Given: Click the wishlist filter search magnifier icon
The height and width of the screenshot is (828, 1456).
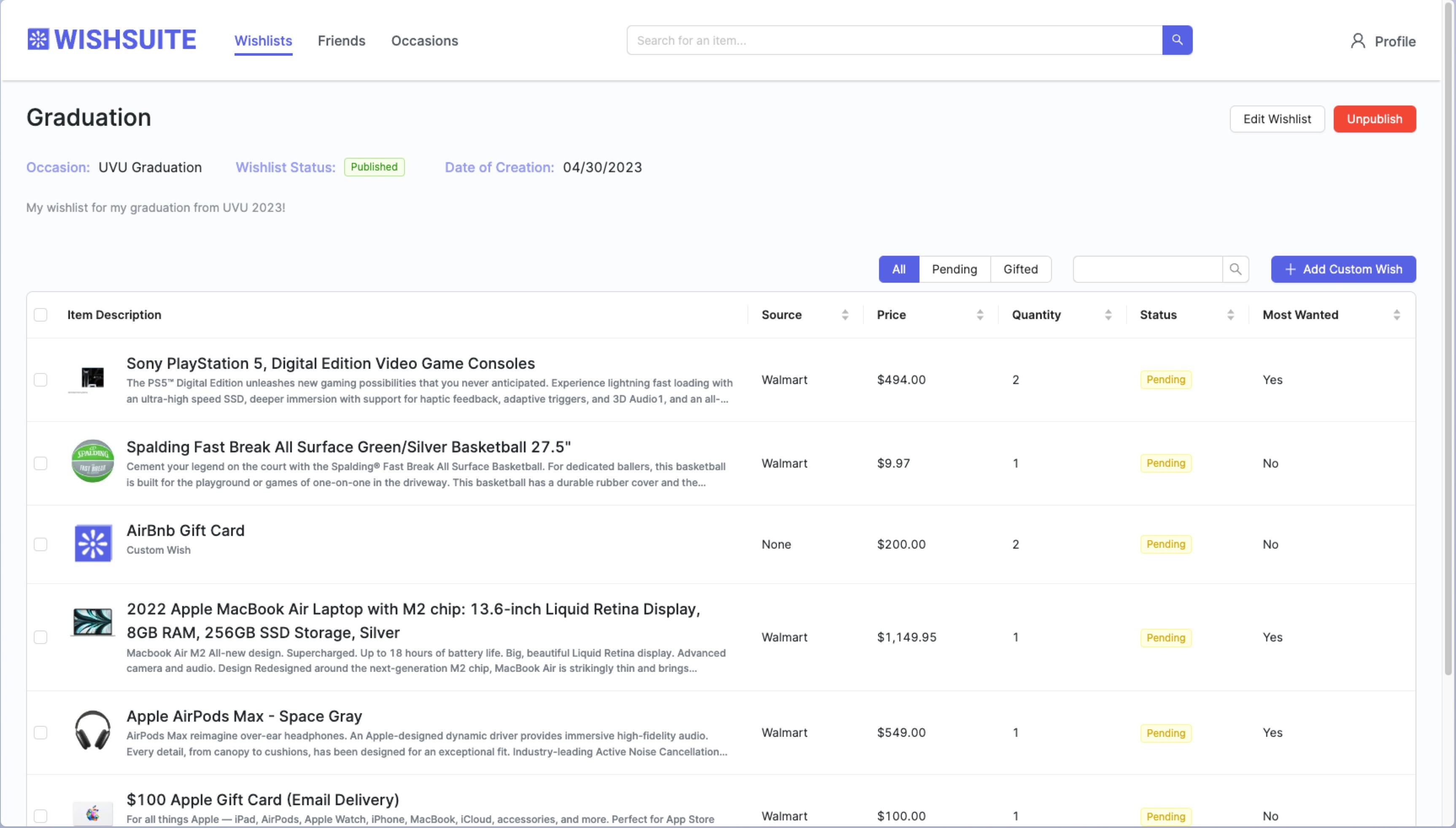Looking at the screenshot, I should 1235,269.
